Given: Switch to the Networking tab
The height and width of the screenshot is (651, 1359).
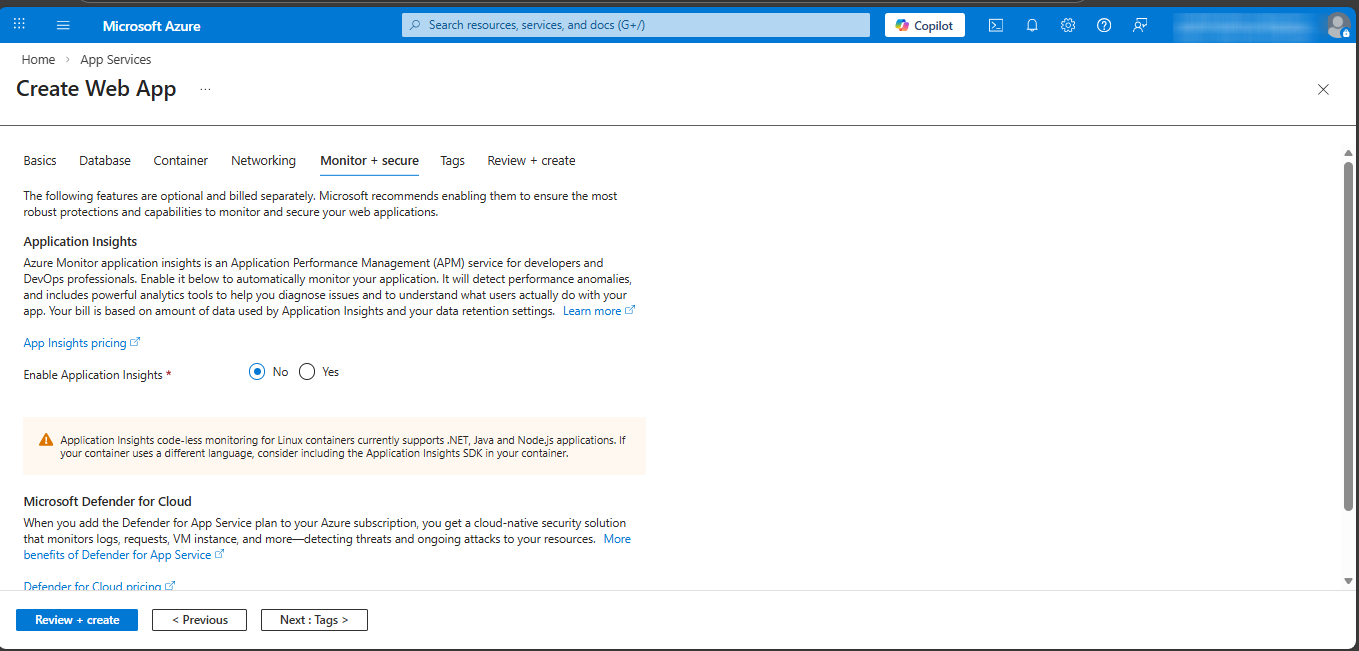Looking at the screenshot, I should [263, 161].
